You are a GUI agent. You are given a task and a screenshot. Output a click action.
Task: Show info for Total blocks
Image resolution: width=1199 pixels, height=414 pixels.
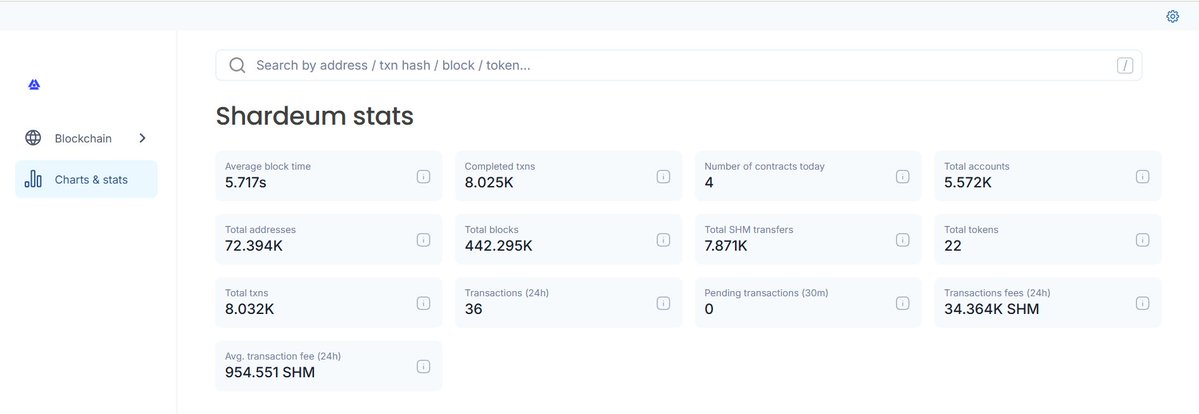[663, 240]
